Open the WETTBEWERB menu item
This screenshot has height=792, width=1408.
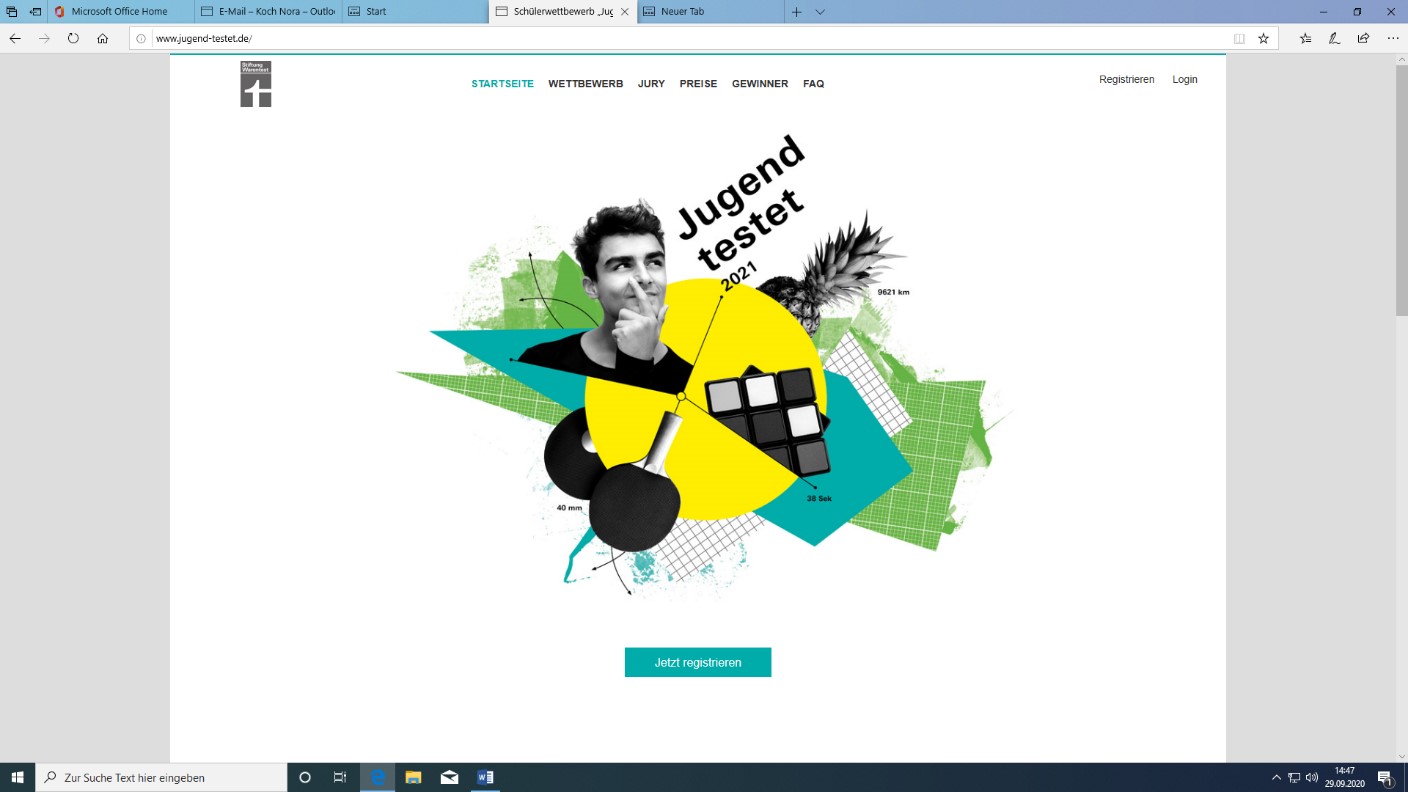(x=585, y=84)
